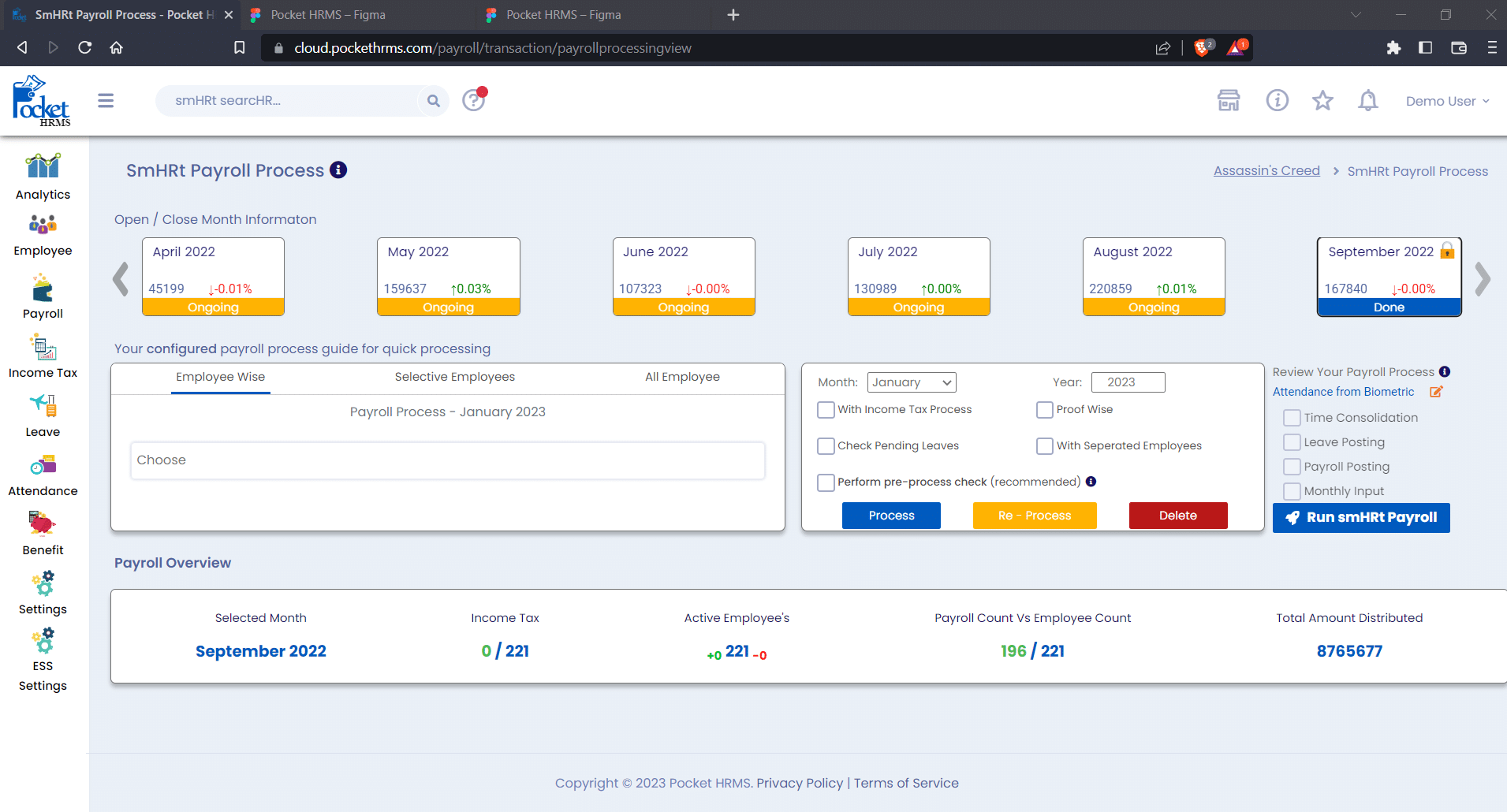This screenshot has width=1507, height=812.
Task: Open the notifications bell icon
Action: coord(1368,101)
